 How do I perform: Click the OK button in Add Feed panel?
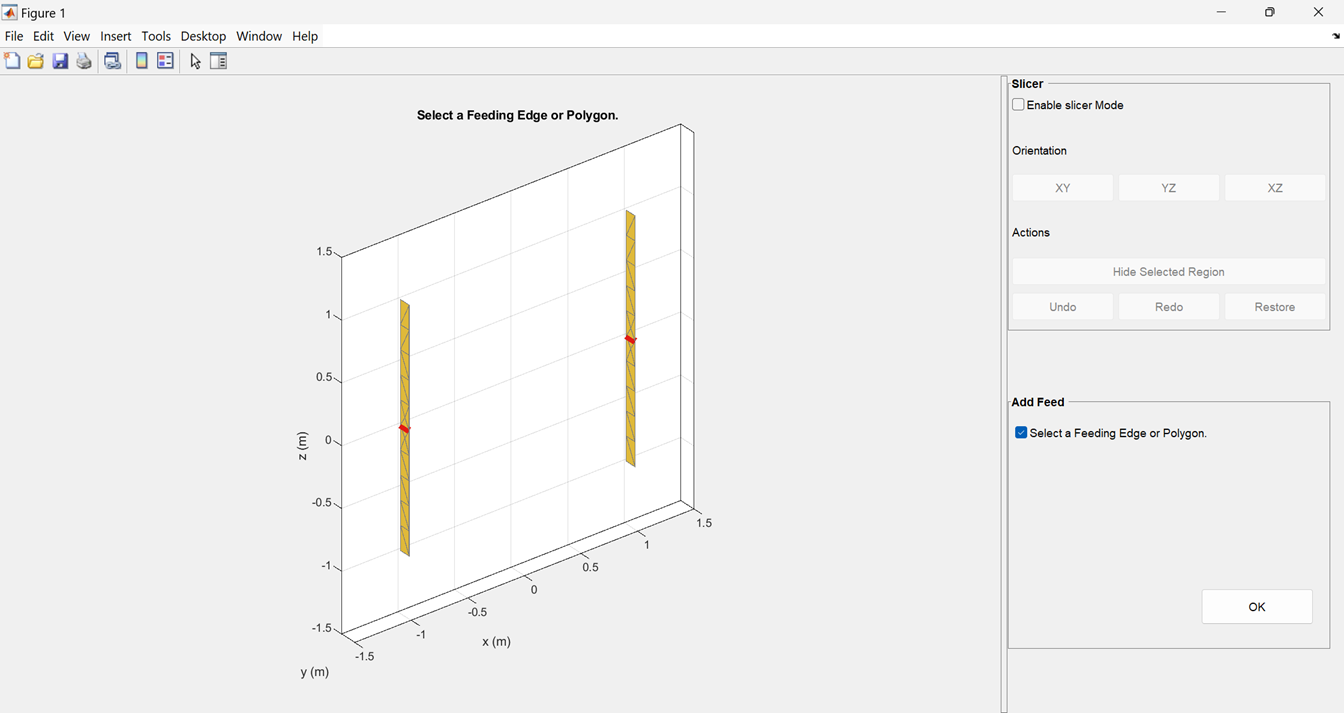click(1256, 606)
